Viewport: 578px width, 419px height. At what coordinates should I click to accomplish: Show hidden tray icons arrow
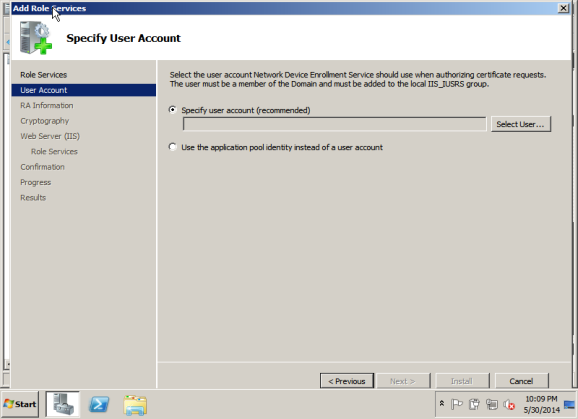coord(442,404)
